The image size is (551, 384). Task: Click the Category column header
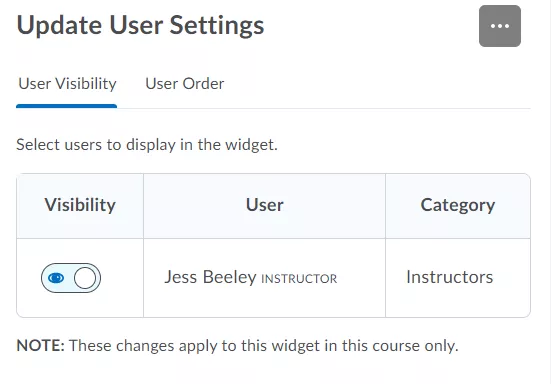click(x=458, y=205)
